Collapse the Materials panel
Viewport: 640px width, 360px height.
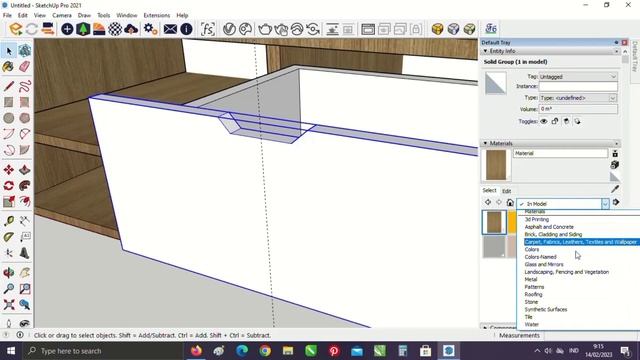(x=485, y=143)
